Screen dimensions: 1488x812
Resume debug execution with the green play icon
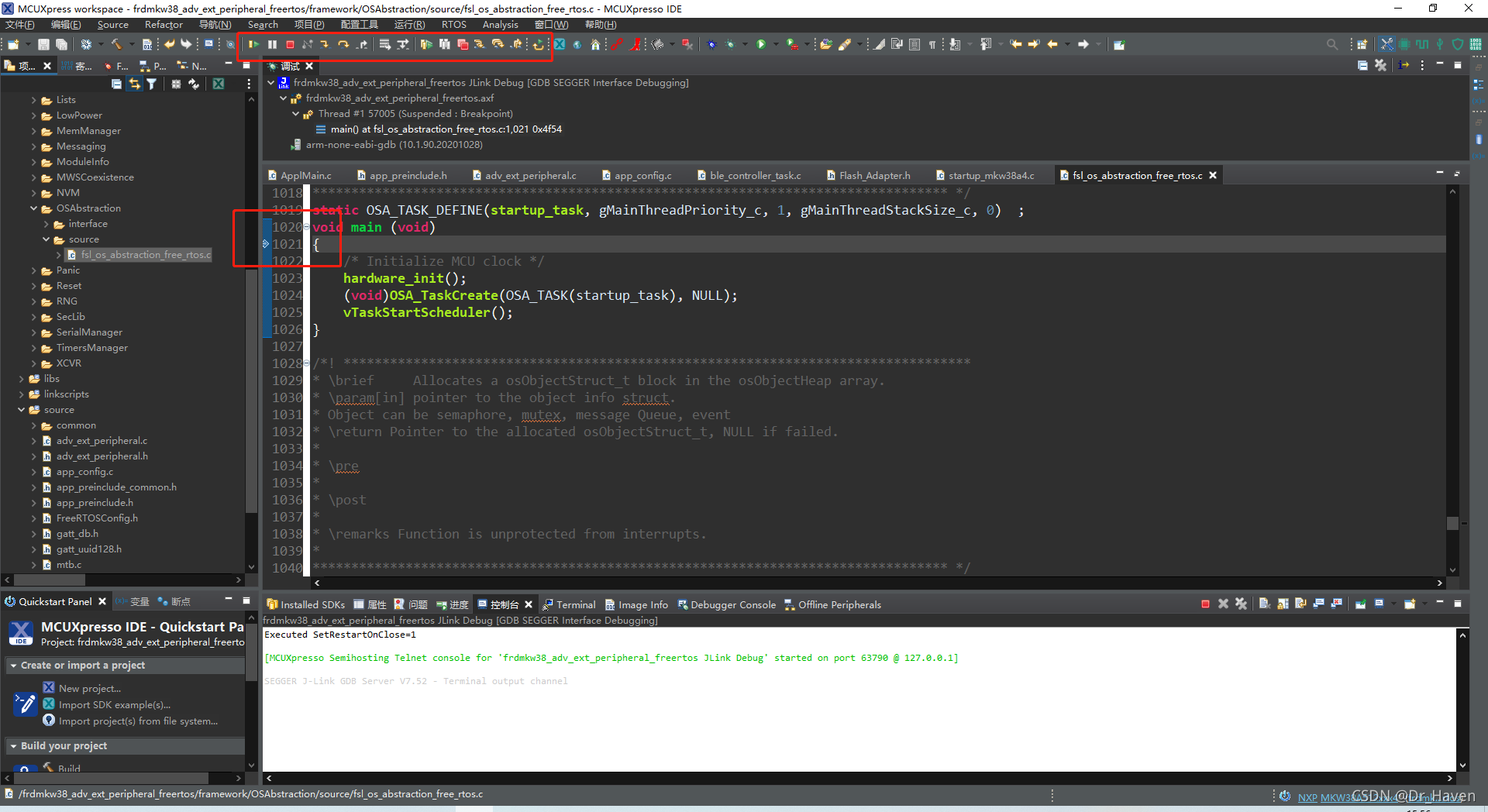point(253,44)
